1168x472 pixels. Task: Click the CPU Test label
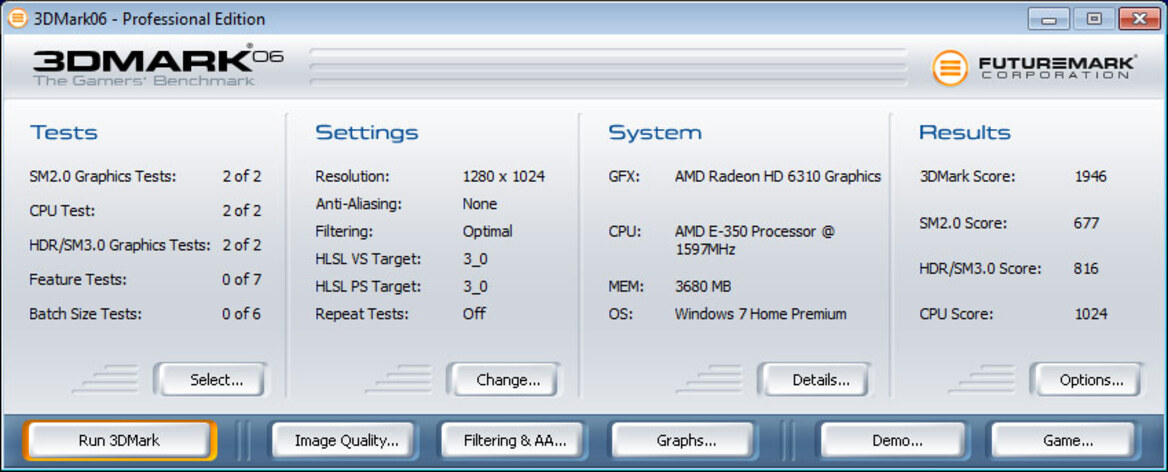click(x=61, y=211)
